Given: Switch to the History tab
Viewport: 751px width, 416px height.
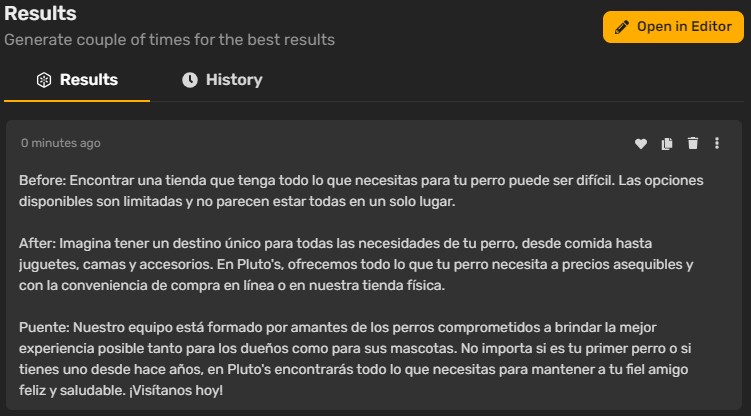Looking at the screenshot, I should pyautogui.click(x=222, y=80).
